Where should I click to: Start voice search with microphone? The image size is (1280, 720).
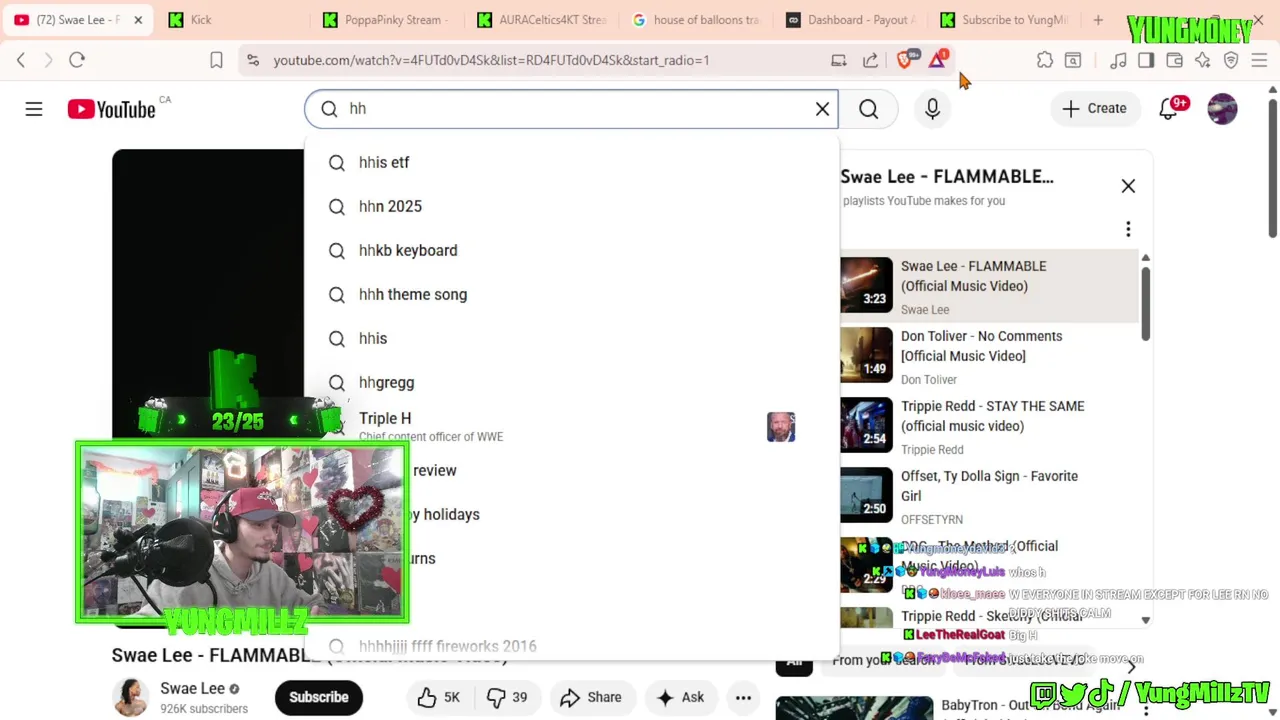click(932, 109)
